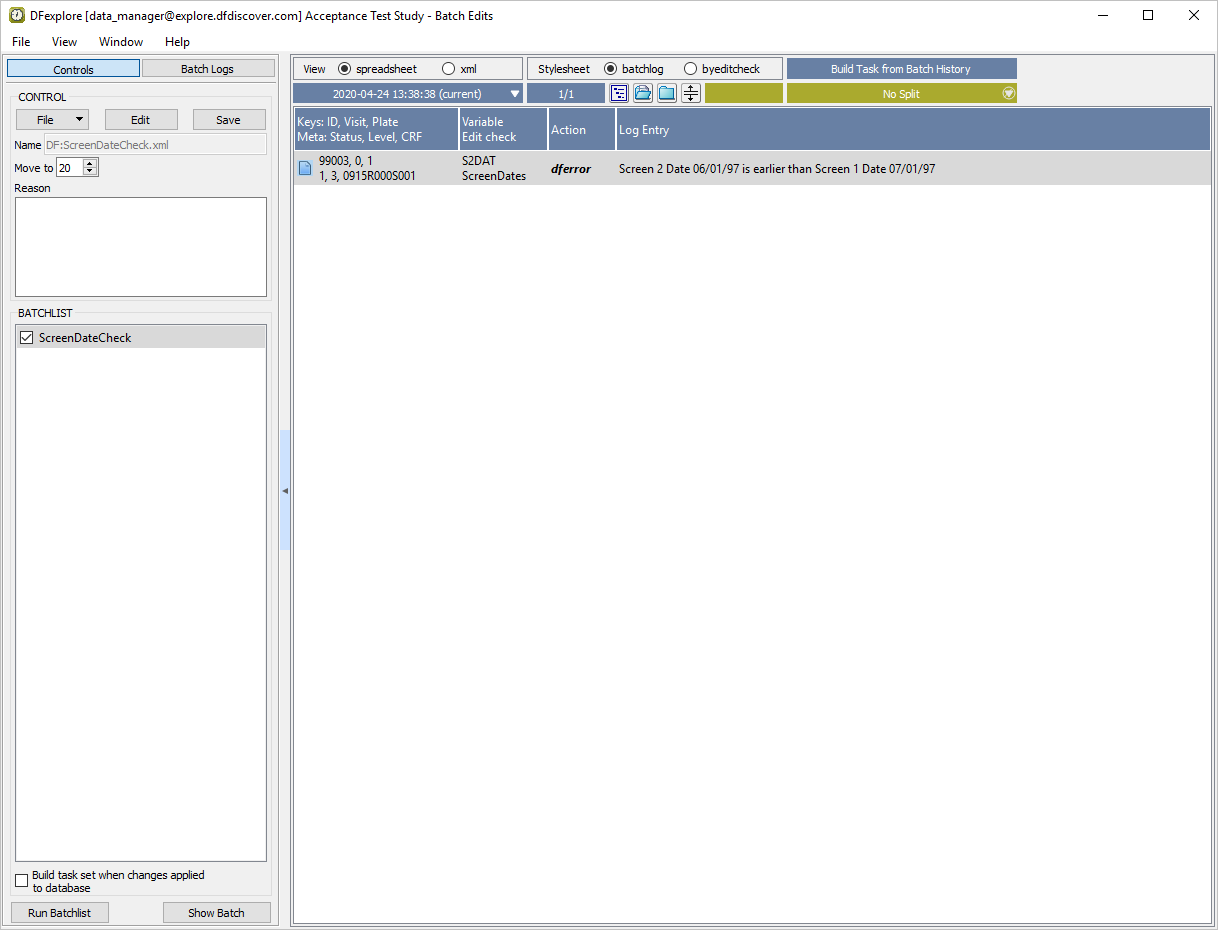Viewport: 1218px width, 930px height.
Task: Increase the Move to level value
Action: pos(91,164)
